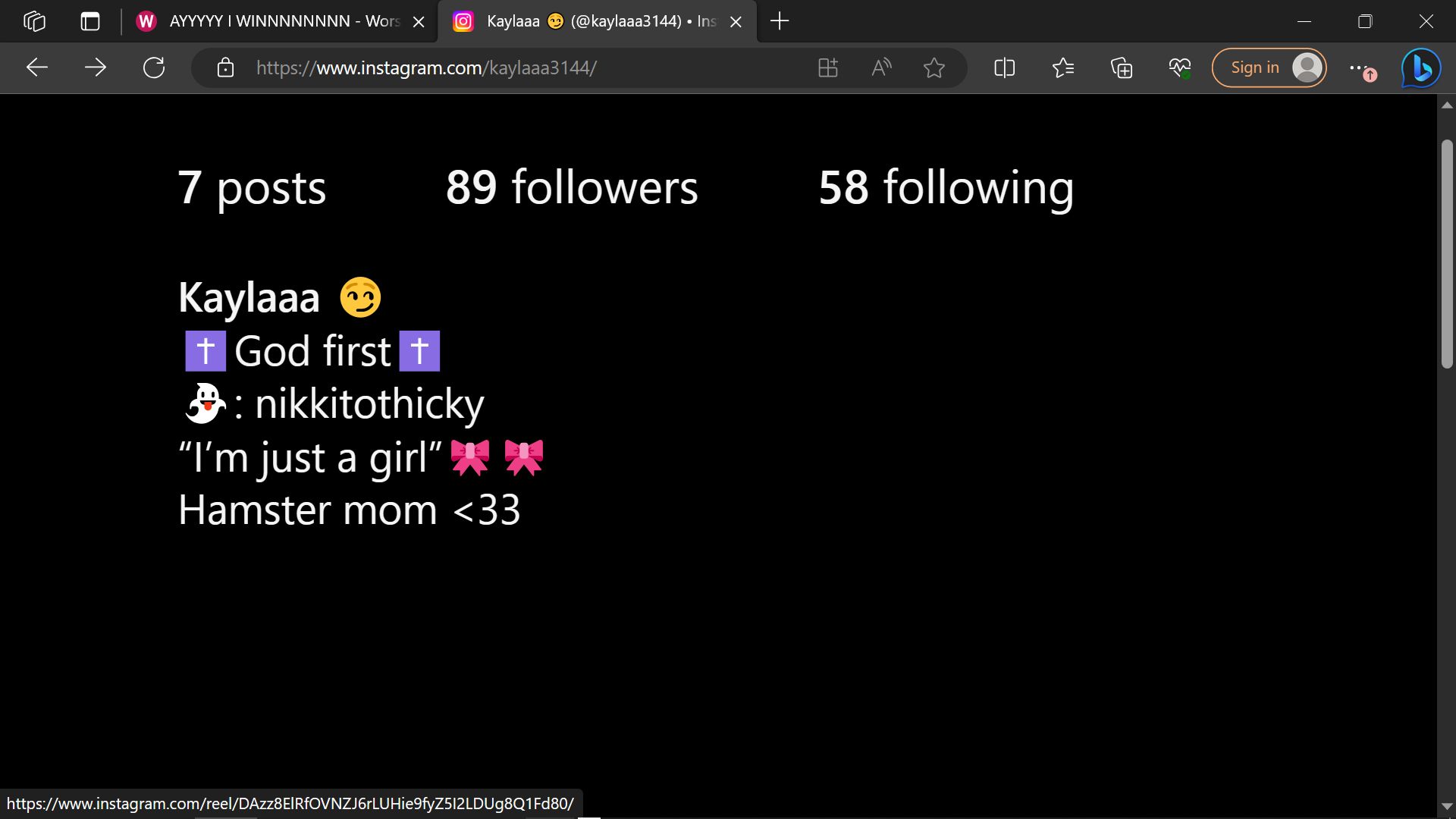Click the 89 followers link
Viewport: 1456px width, 819px height.
[x=572, y=187]
